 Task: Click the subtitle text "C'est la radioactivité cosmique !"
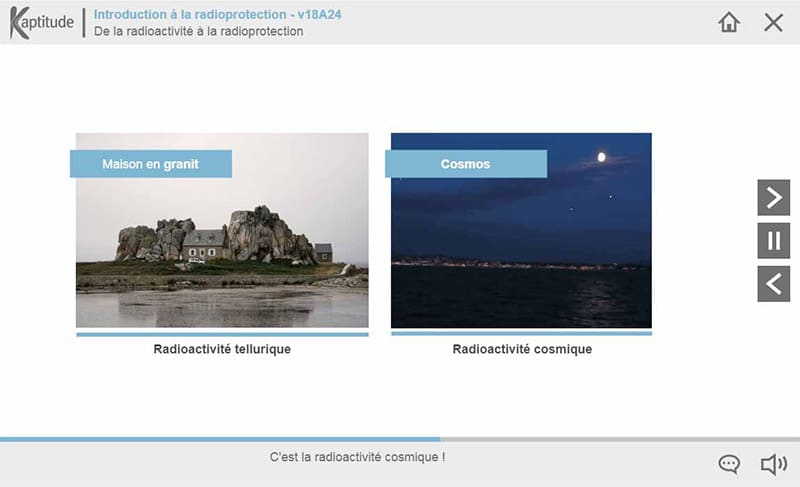[357, 457]
